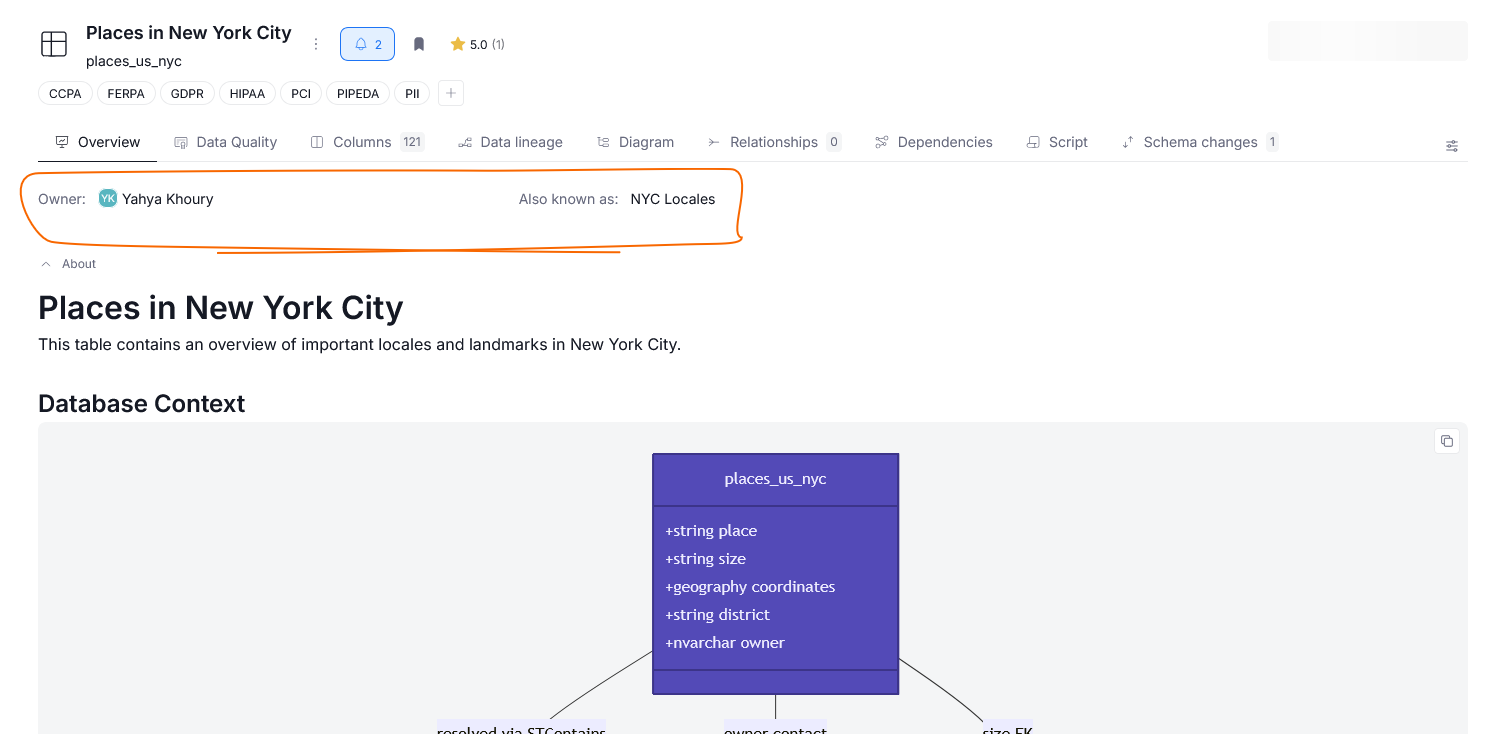This screenshot has width=1502, height=734.
Task: Click the table icon beside the title
Action: [54, 44]
